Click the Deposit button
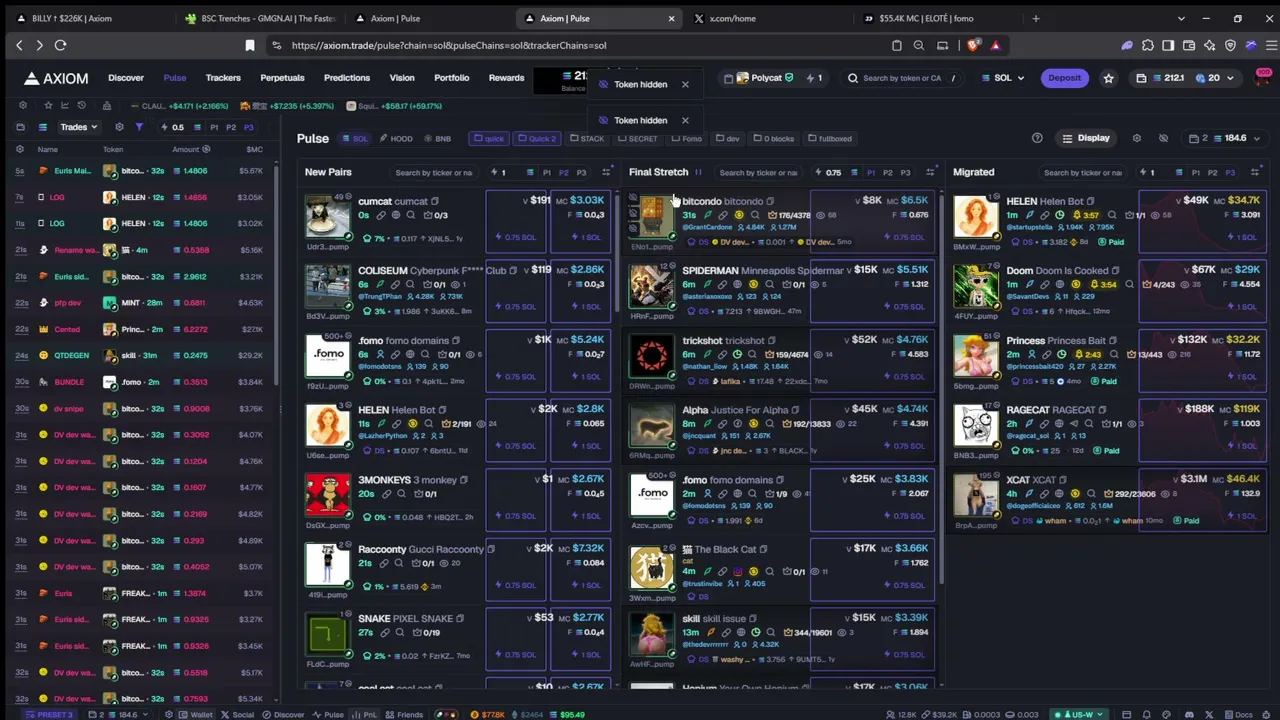This screenshot has height=720, width=1280. pyautogui.click(x=1064, y=78)
